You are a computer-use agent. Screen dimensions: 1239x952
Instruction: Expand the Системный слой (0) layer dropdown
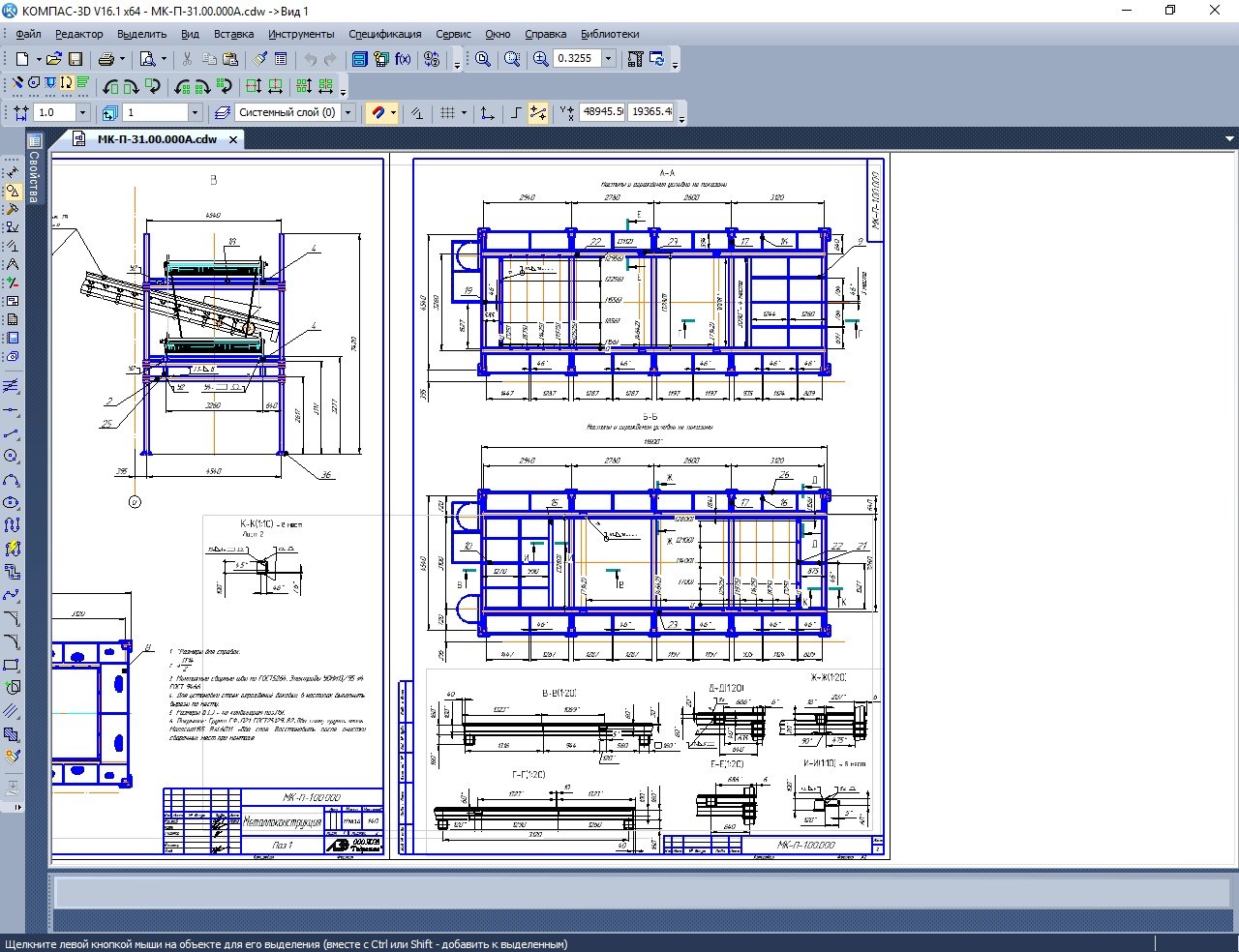348,113
